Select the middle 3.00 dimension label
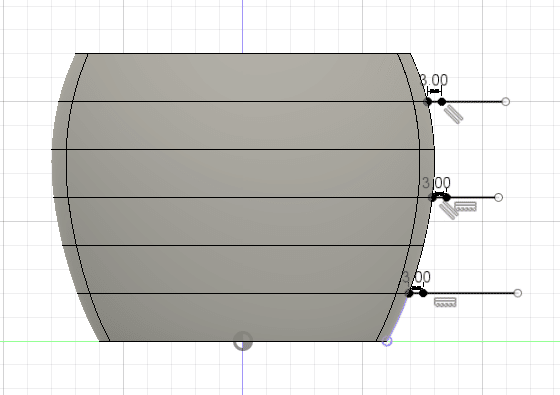The height and width of the screenshot is (395, 560). pyautogui.click(x=436, y=183)
